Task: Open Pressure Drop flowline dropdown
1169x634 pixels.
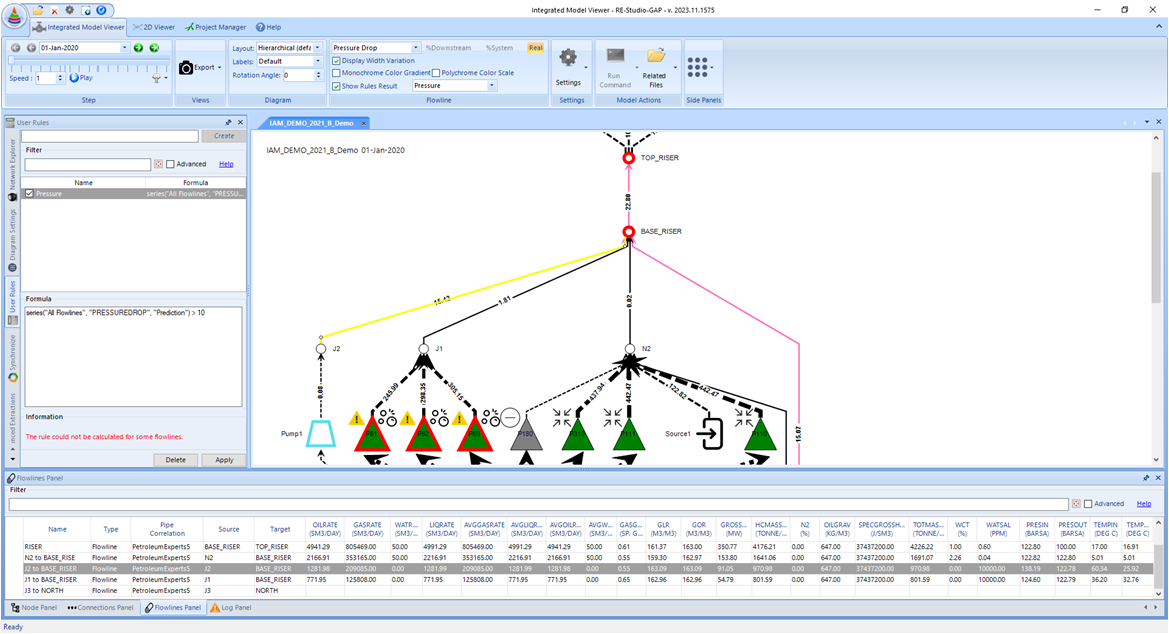Action: coord(416,48)
